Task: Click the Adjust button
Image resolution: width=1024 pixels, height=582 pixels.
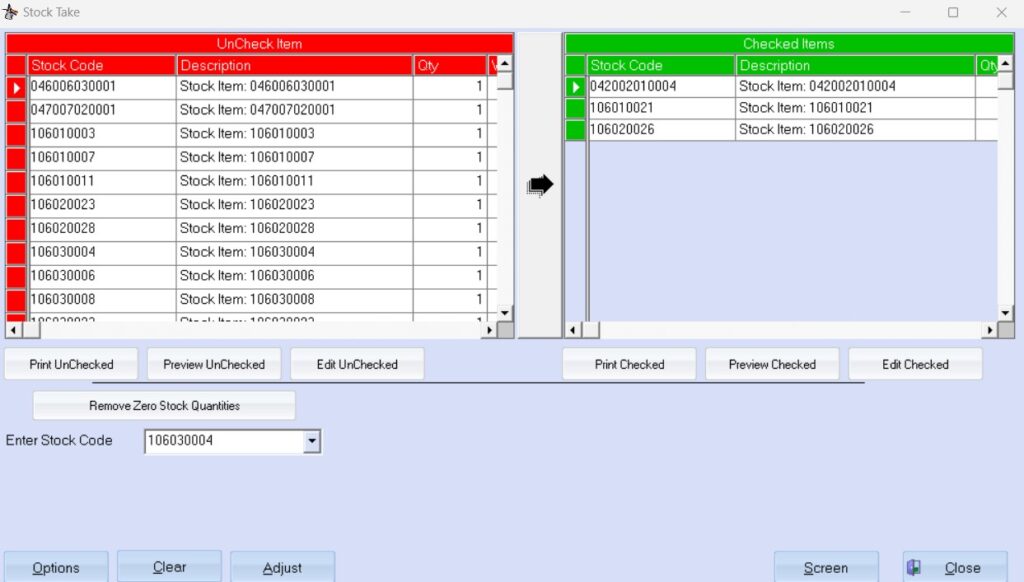Action: coord(282,567)
